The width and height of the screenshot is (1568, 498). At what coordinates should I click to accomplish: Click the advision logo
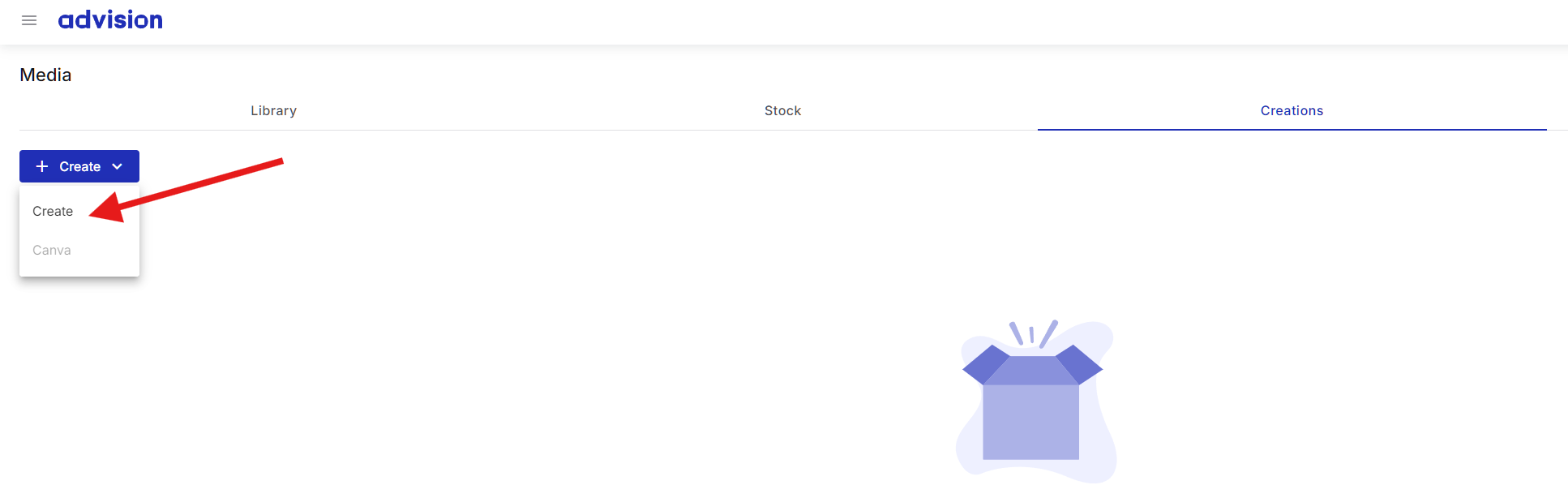click(110, 19)
